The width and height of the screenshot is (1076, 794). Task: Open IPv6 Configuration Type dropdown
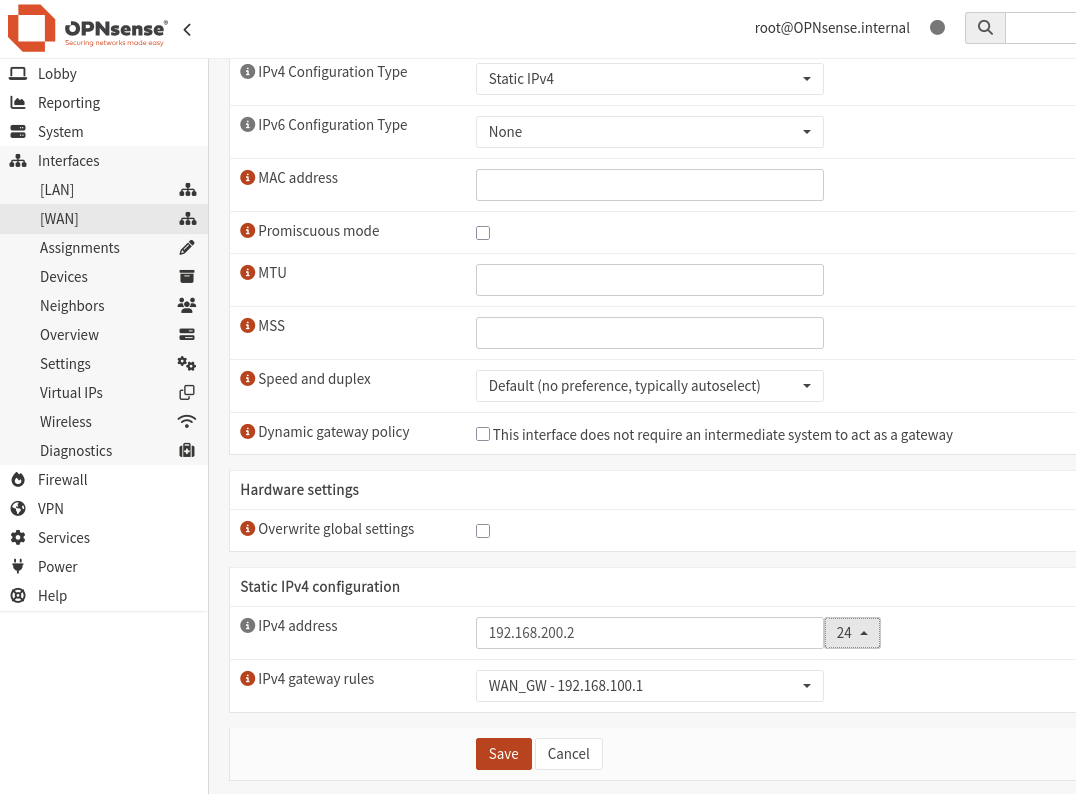[x=650, y=132]
